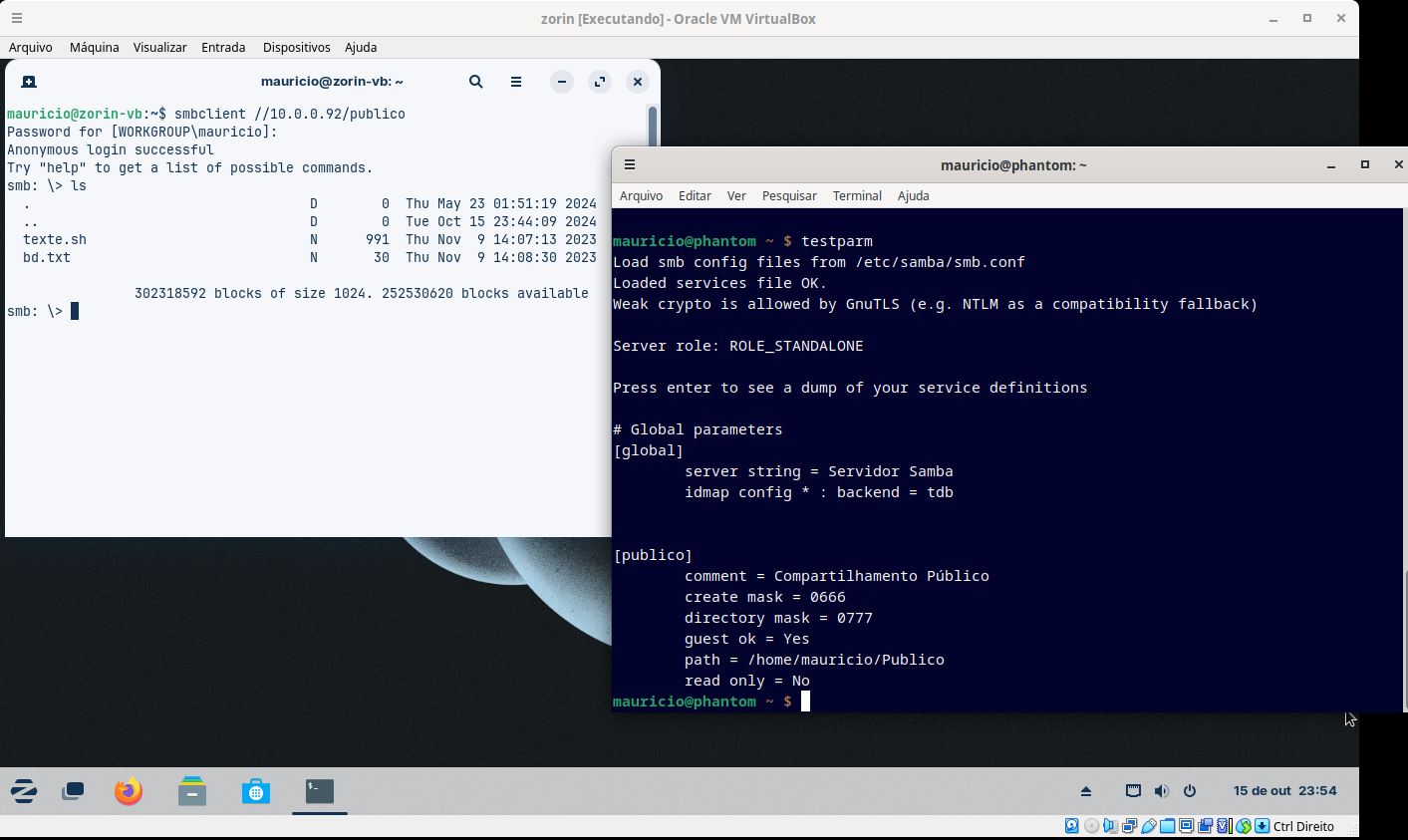Viewport: 1408px width, 840px height.
Task: Click the search icon in zorin-vb terminal
Action: pos(476,82)
